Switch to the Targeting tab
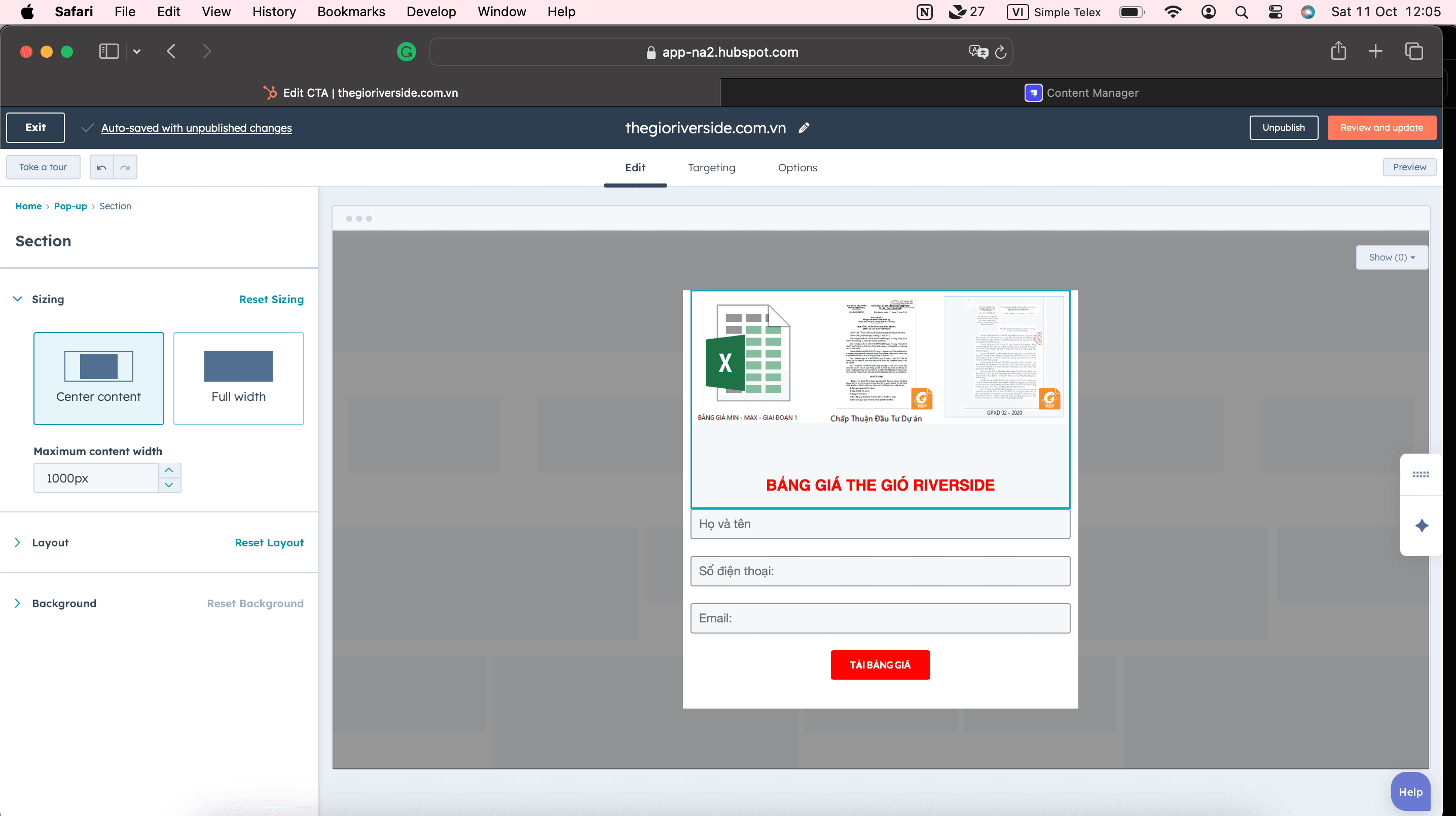 click(711, 167)
